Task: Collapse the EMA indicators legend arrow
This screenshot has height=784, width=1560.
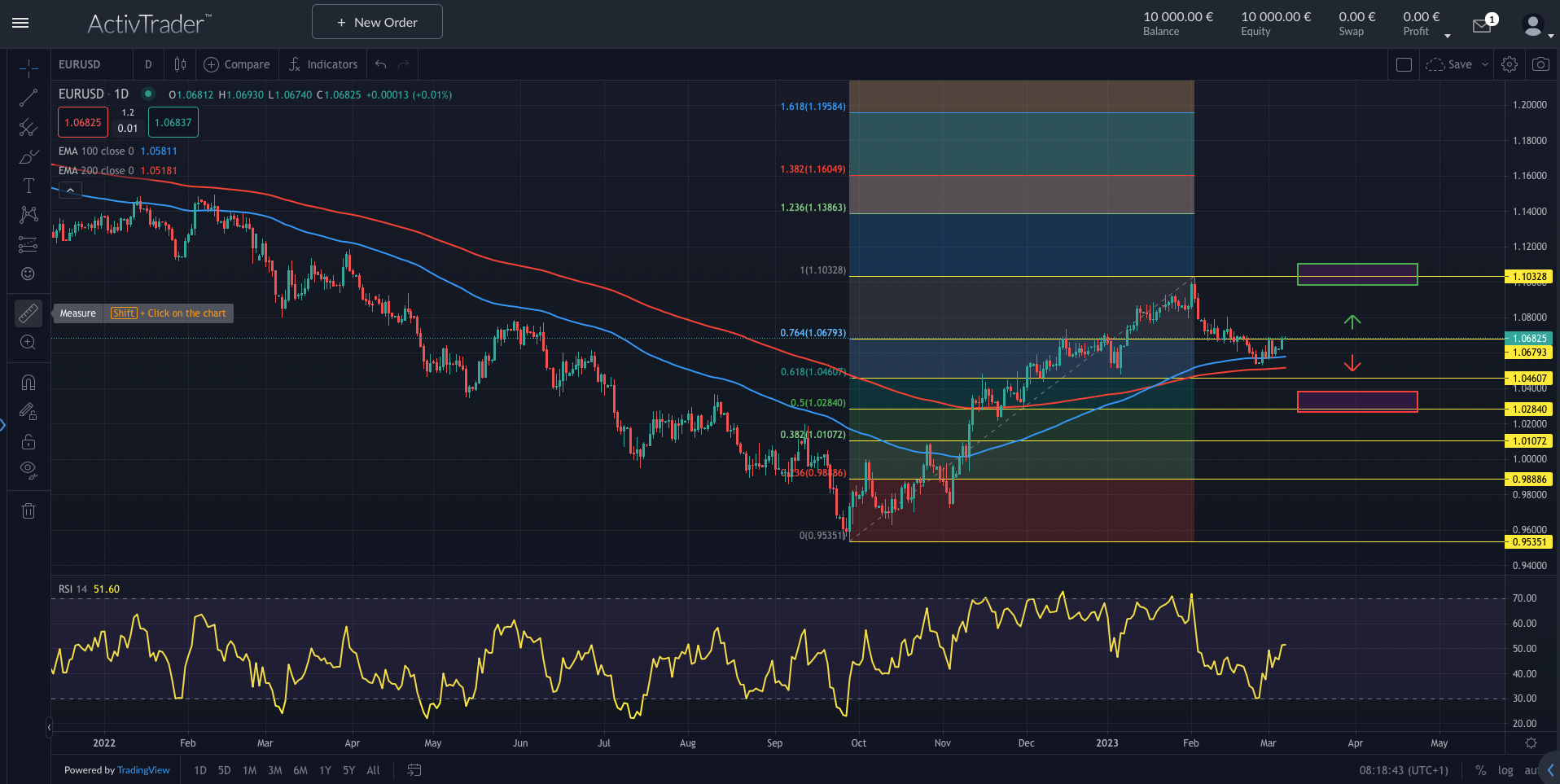Action: click(69, 189)
